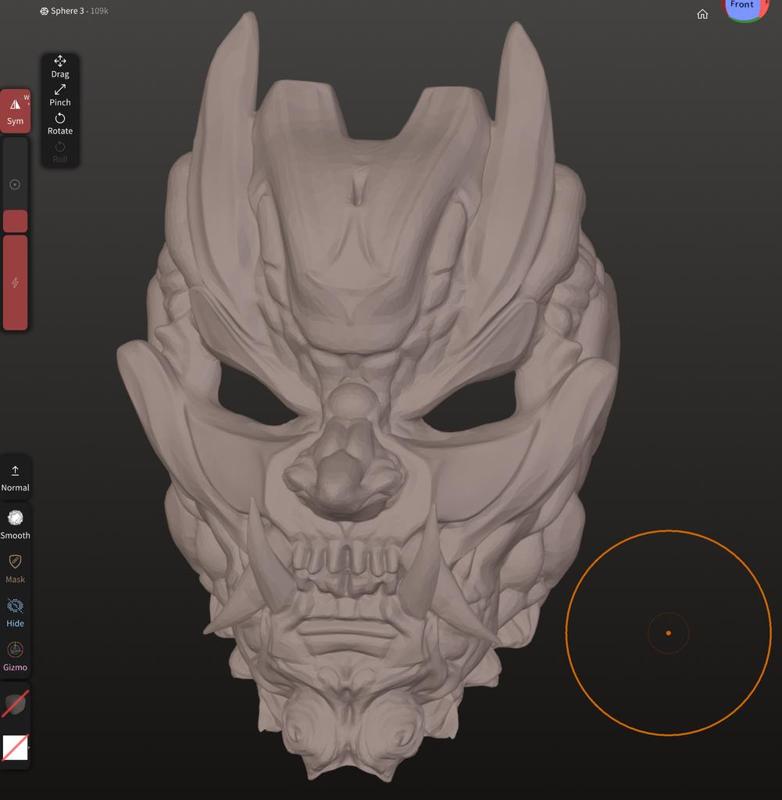The image size is (782, 800).
Task: Open the crossed-out white color swatch
Action: (15, 747)
